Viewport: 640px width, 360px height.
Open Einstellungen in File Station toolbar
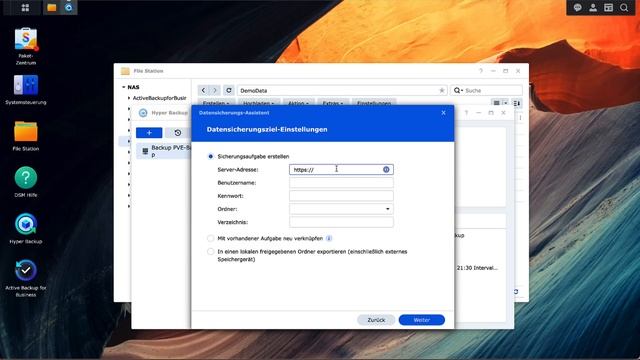tap(374, 102)
